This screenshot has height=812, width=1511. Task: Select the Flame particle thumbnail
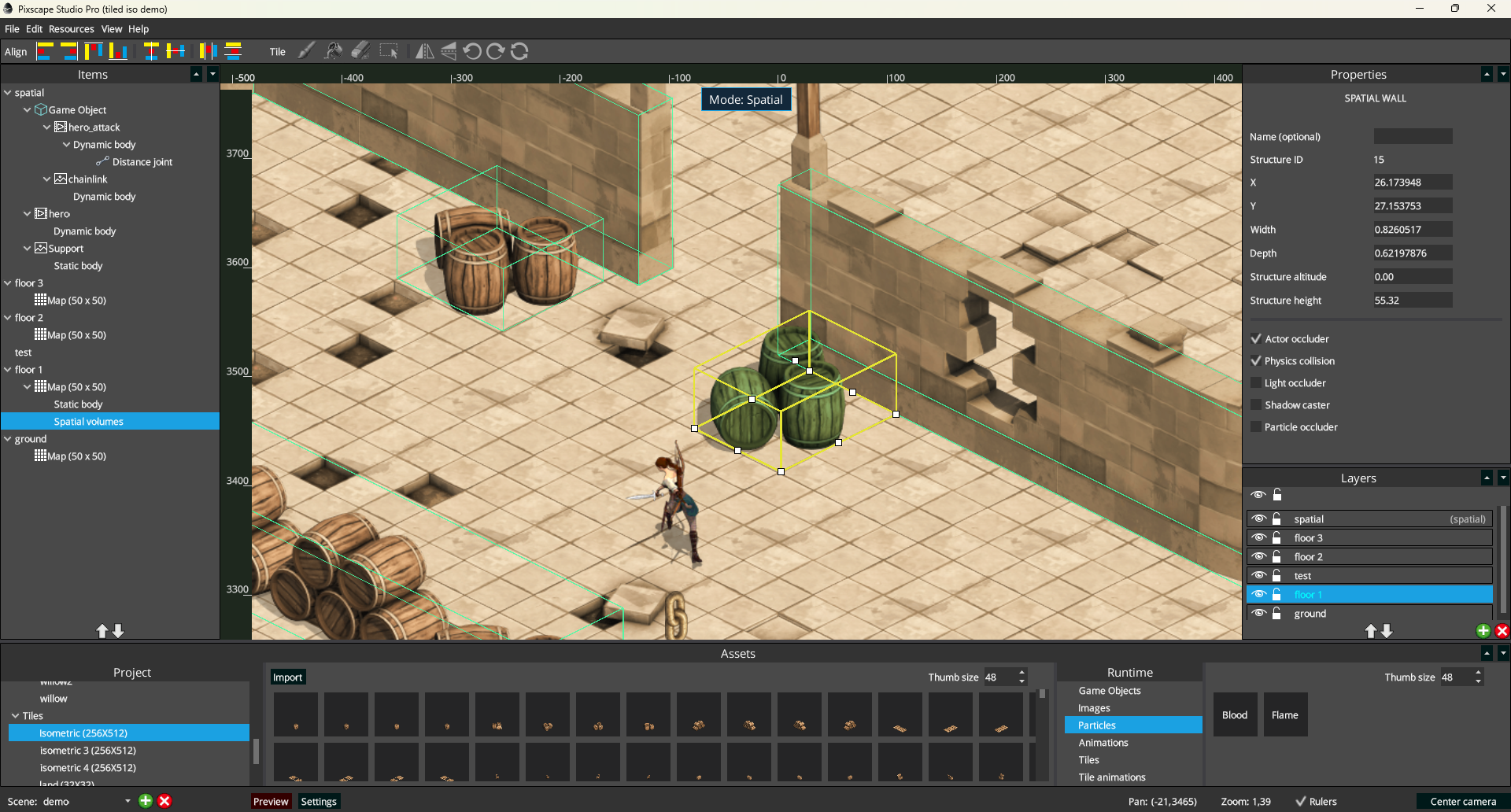coord(1285,714)
